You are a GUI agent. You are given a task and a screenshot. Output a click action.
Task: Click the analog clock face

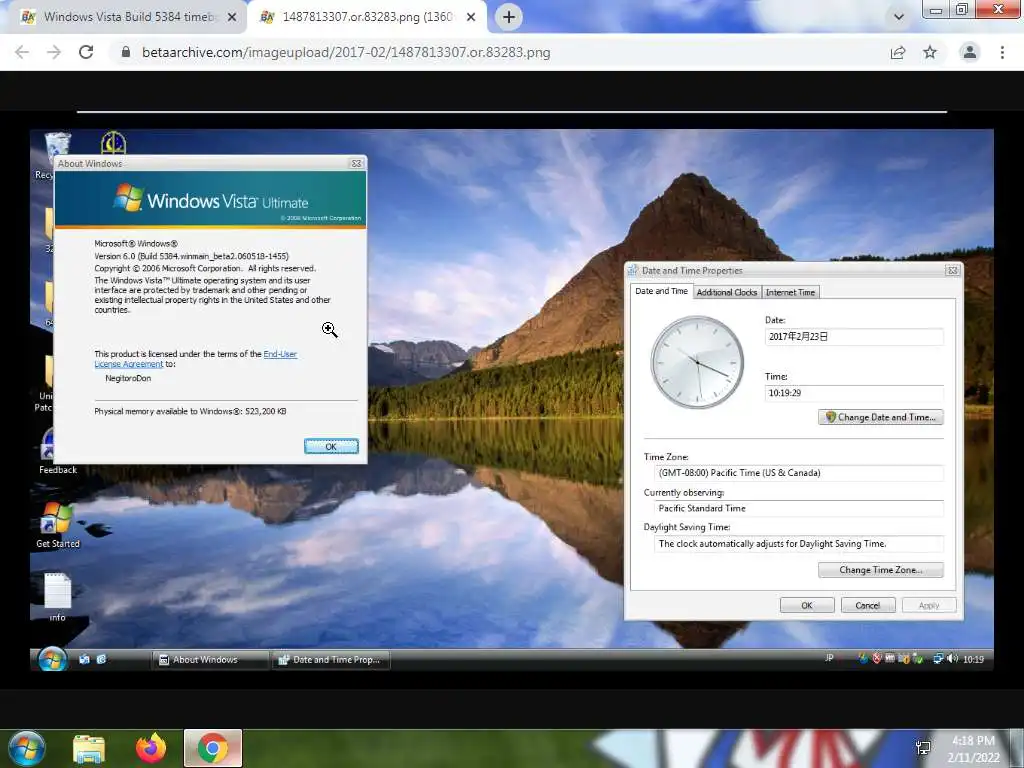point(697,362)
